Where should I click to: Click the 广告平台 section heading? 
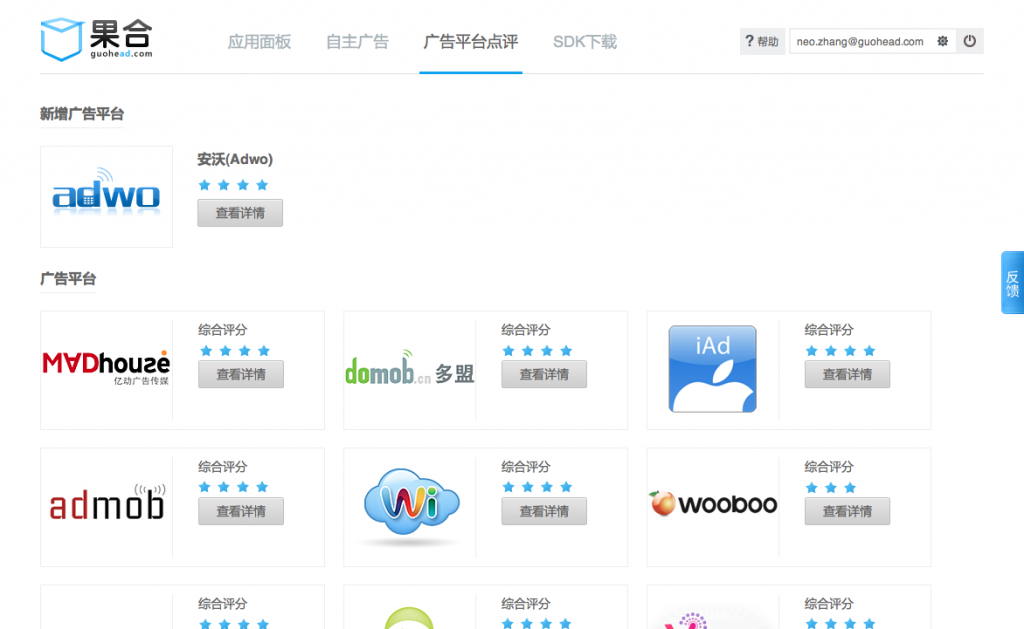point(68,279)
